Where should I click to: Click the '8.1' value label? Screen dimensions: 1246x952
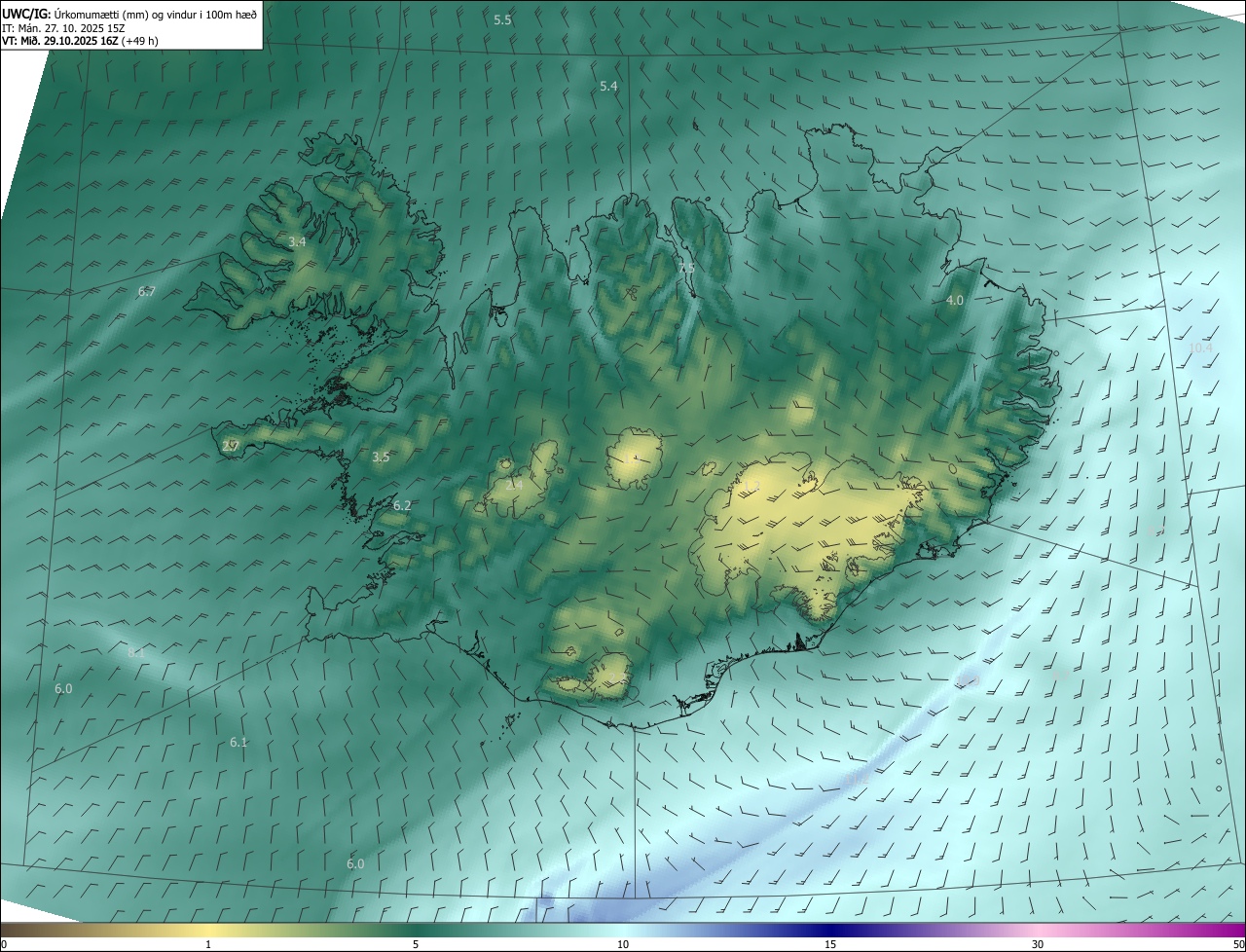click(135, 652)
